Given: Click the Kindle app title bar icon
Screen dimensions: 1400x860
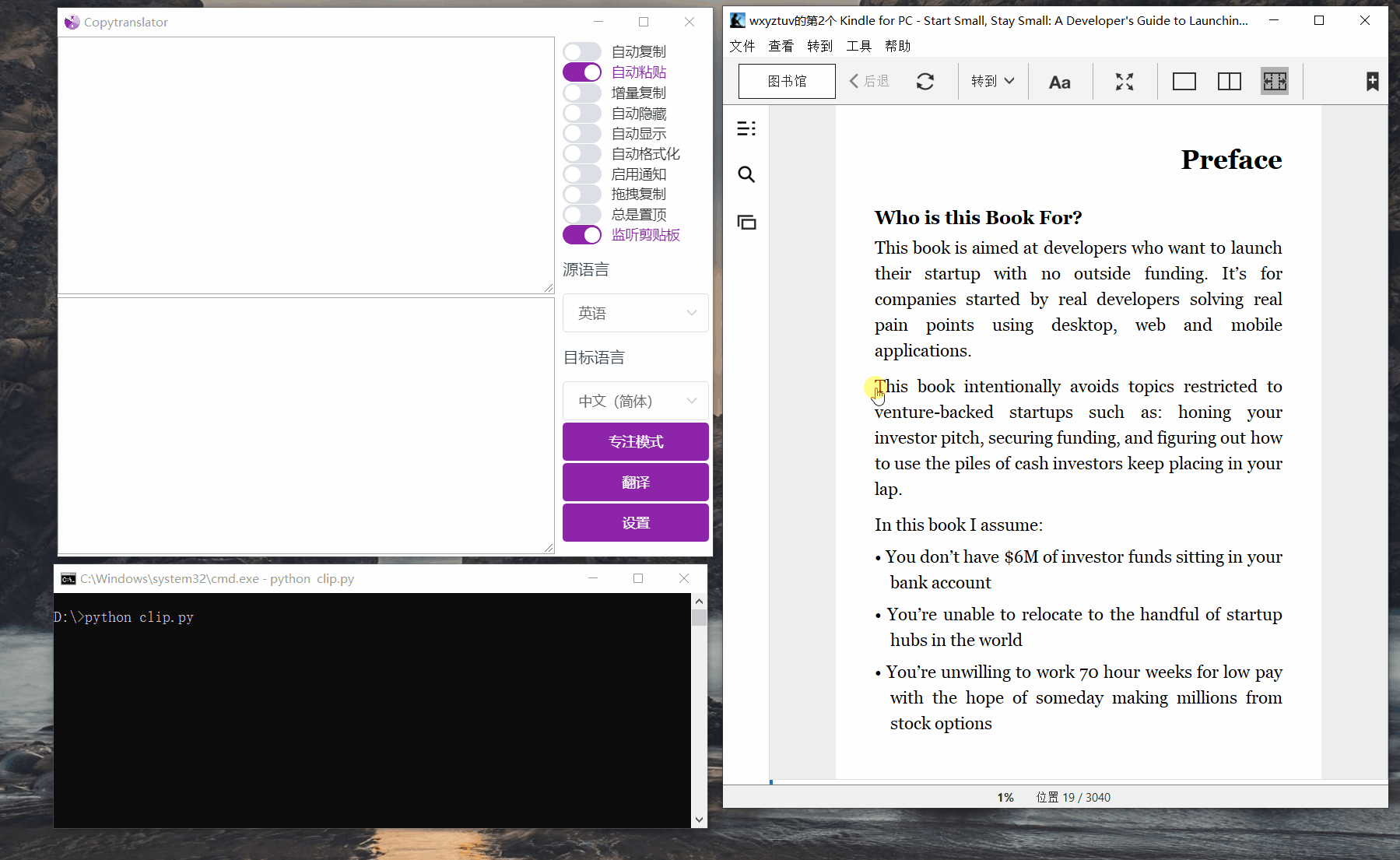Looking at the screenshot, I should click(x=738, y=20).
